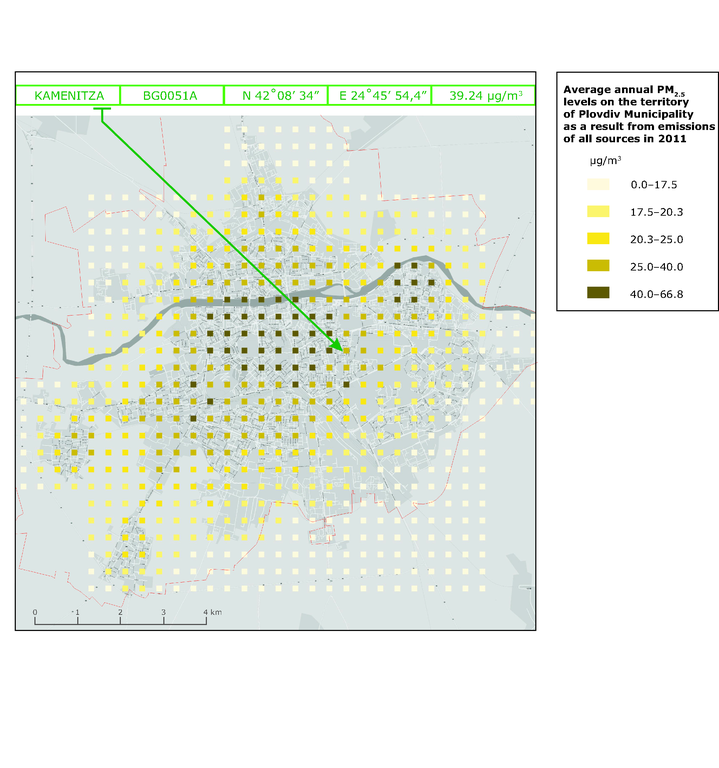Click the 0.0–17.5 legend color swatch

598,185
